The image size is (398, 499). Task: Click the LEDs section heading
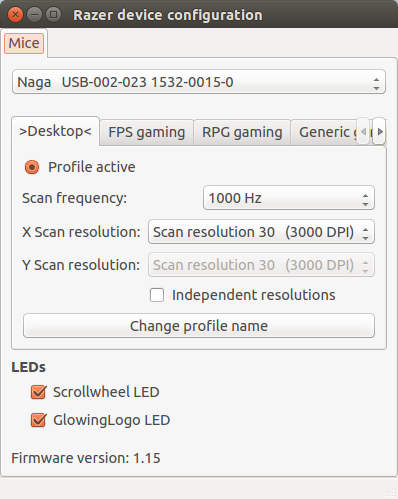(x=28, y=367)
